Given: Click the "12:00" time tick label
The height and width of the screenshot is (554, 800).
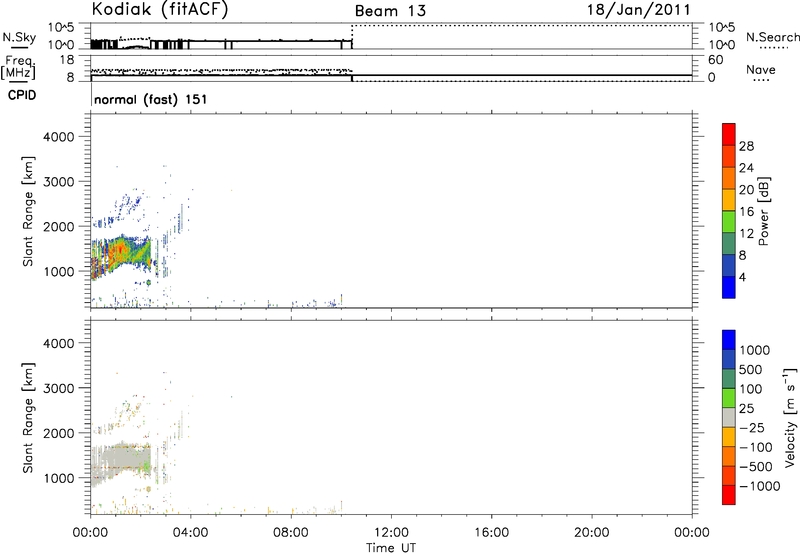Looking at the screenshot, I should 391,533.
